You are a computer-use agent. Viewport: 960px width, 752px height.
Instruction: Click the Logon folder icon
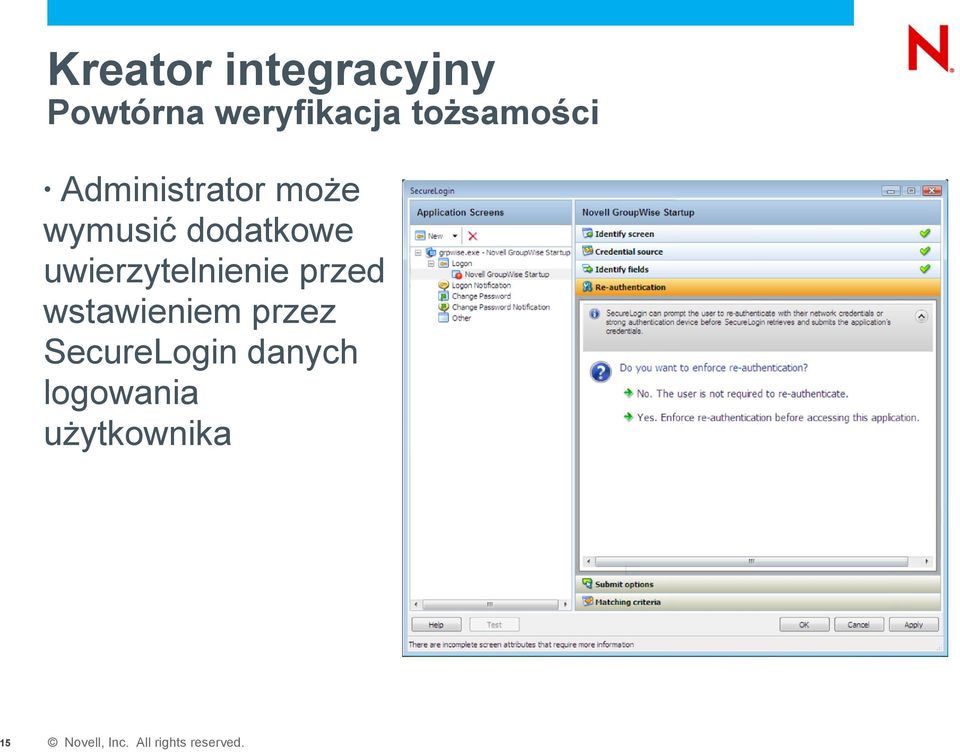pos(444,263)
